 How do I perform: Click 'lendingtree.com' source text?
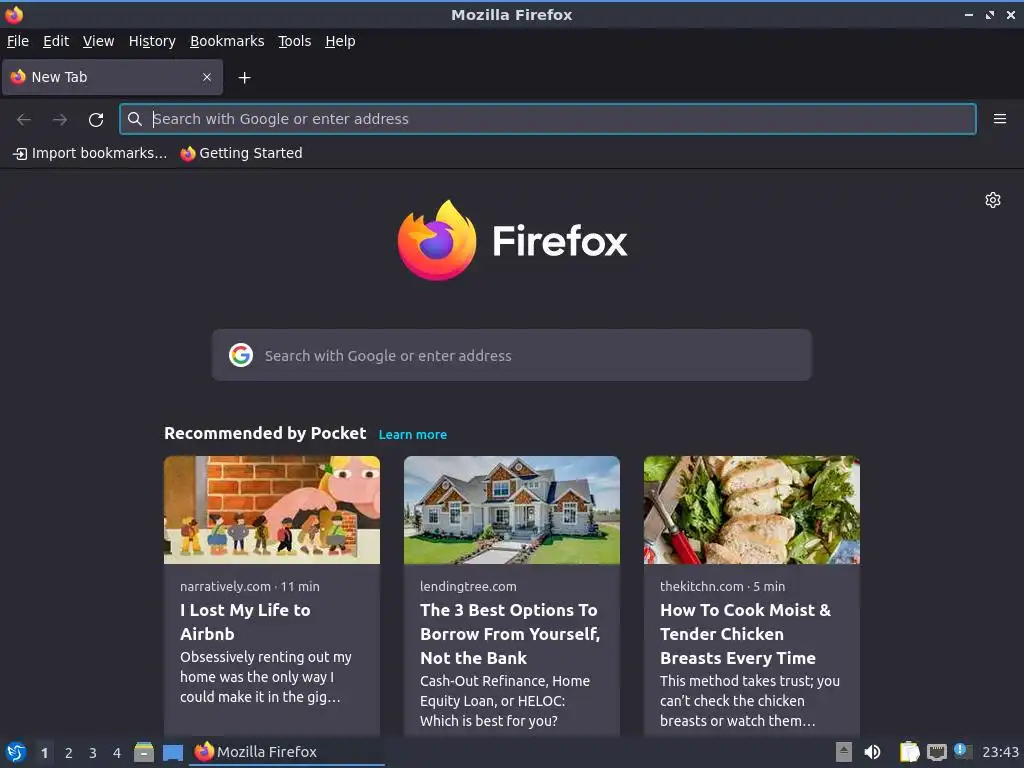tap(468, 586)
